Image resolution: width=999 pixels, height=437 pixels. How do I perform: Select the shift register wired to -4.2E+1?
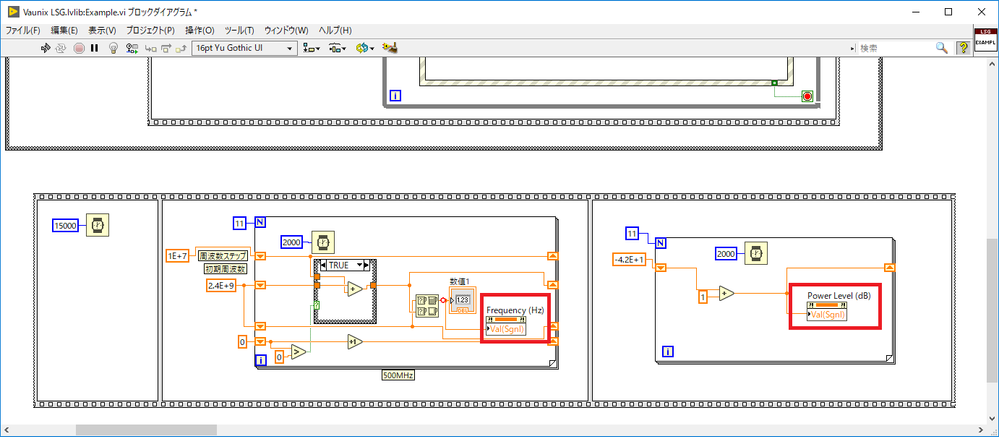coord(661,268)
